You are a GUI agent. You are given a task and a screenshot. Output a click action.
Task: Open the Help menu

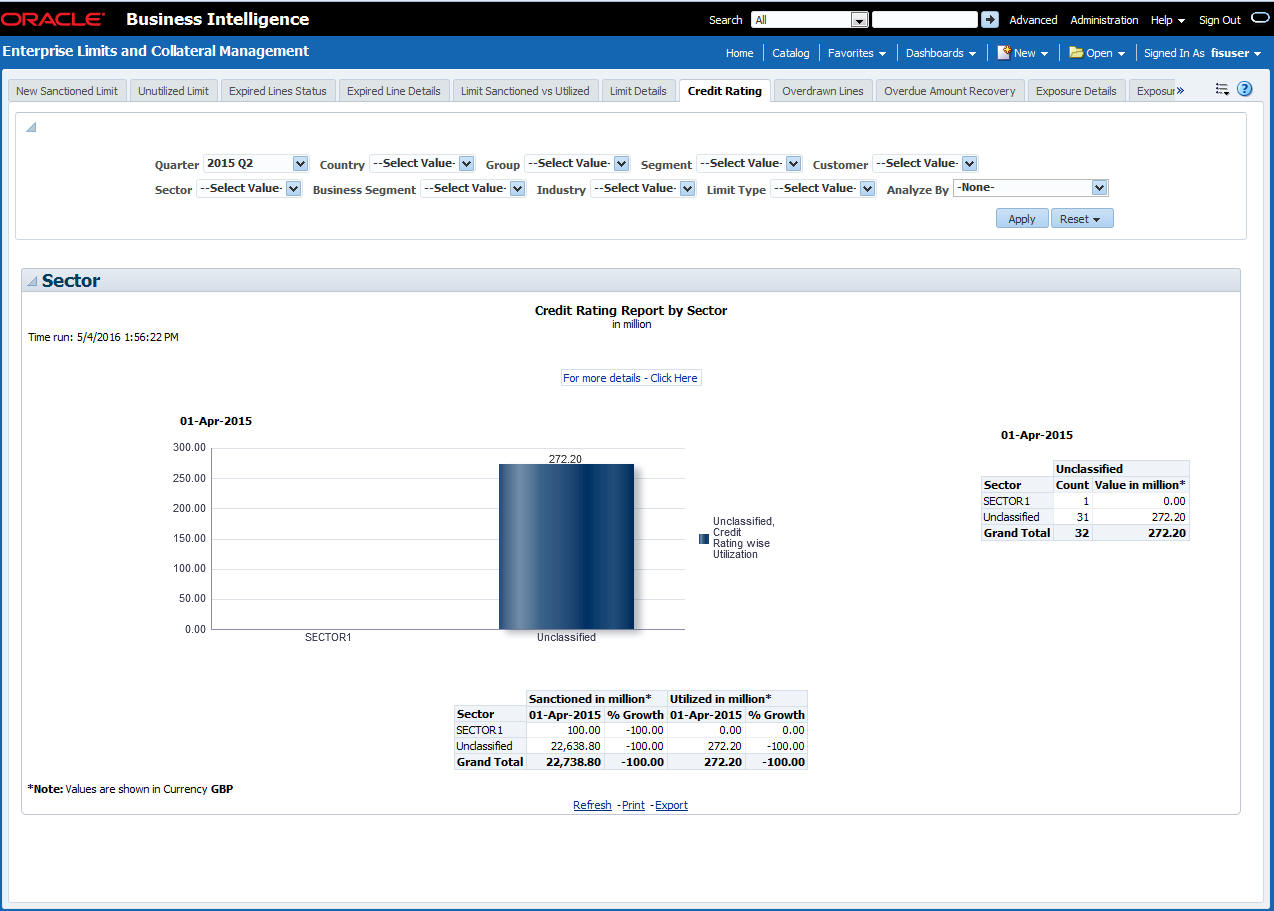click(1167, 20)
